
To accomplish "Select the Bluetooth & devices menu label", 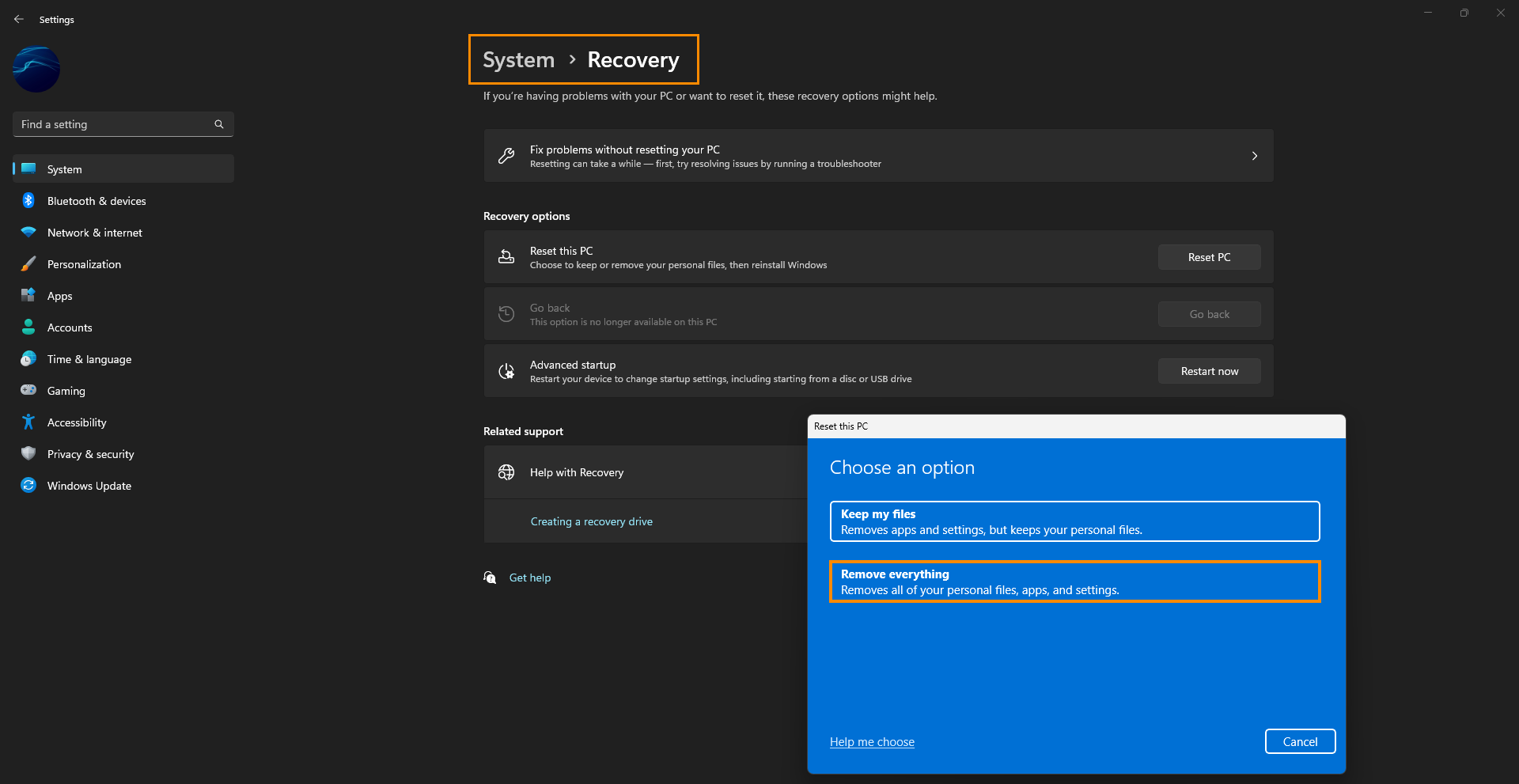I will point(97,201).
